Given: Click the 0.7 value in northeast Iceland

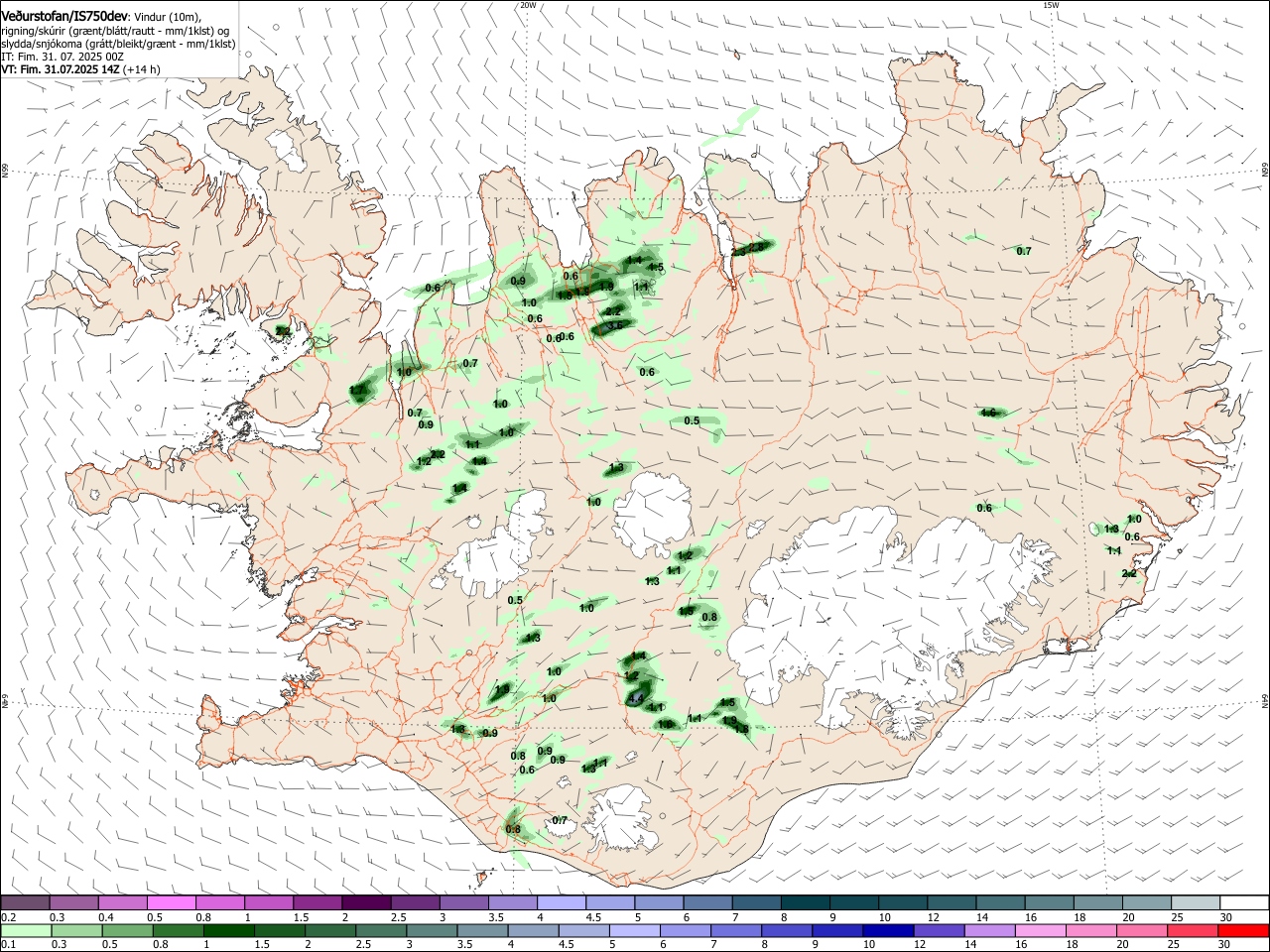Looking at the screenshot, I should (x=1024, y=251).
